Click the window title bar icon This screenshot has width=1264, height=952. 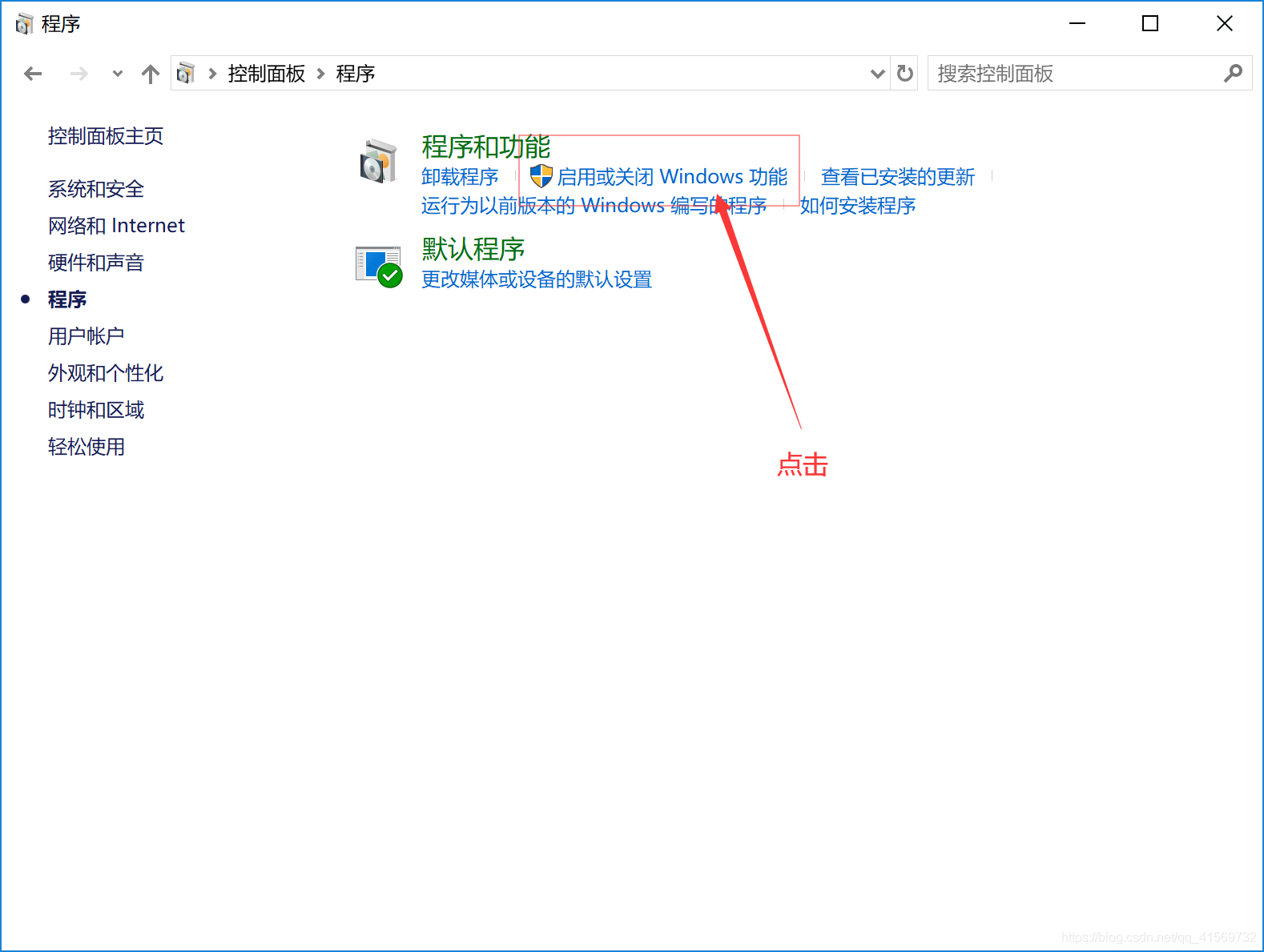[x=25, y=24]
